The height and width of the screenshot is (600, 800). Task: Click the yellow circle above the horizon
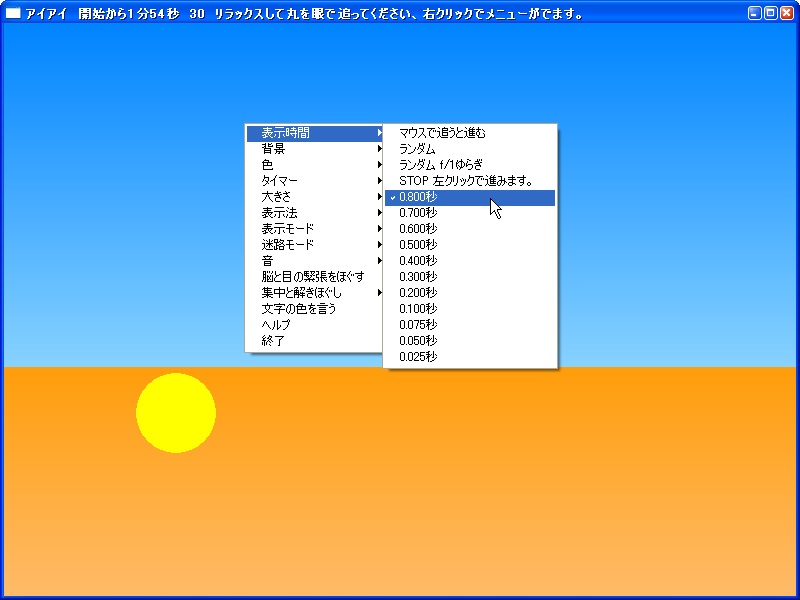177,412
